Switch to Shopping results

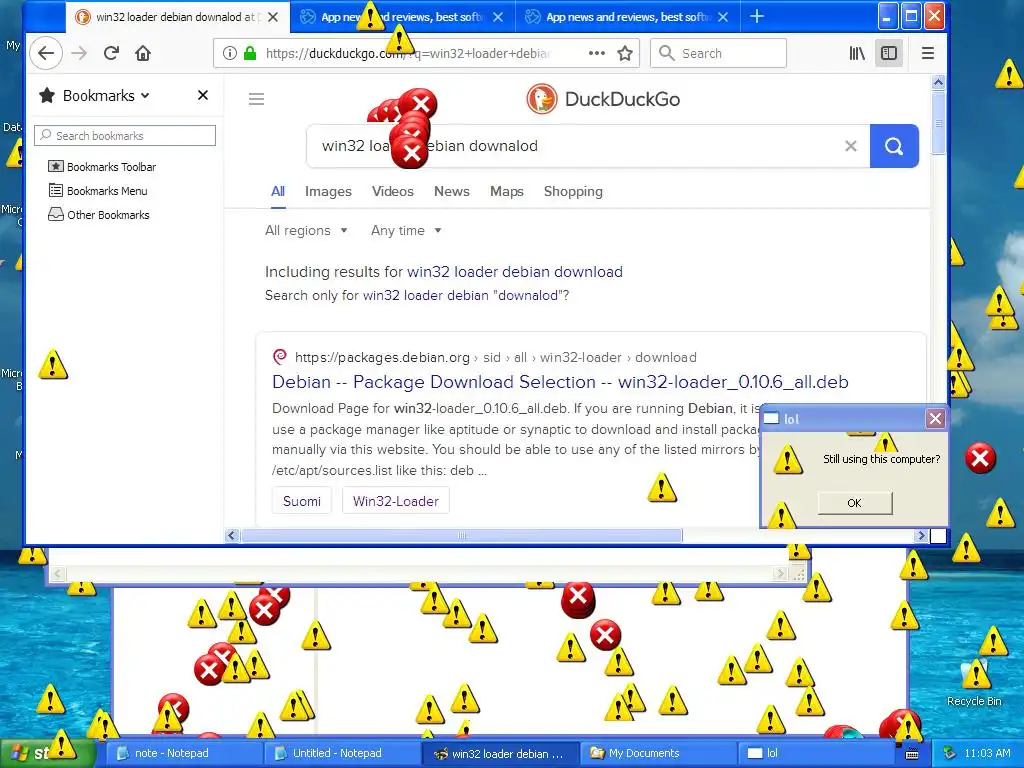pos(573,191)
